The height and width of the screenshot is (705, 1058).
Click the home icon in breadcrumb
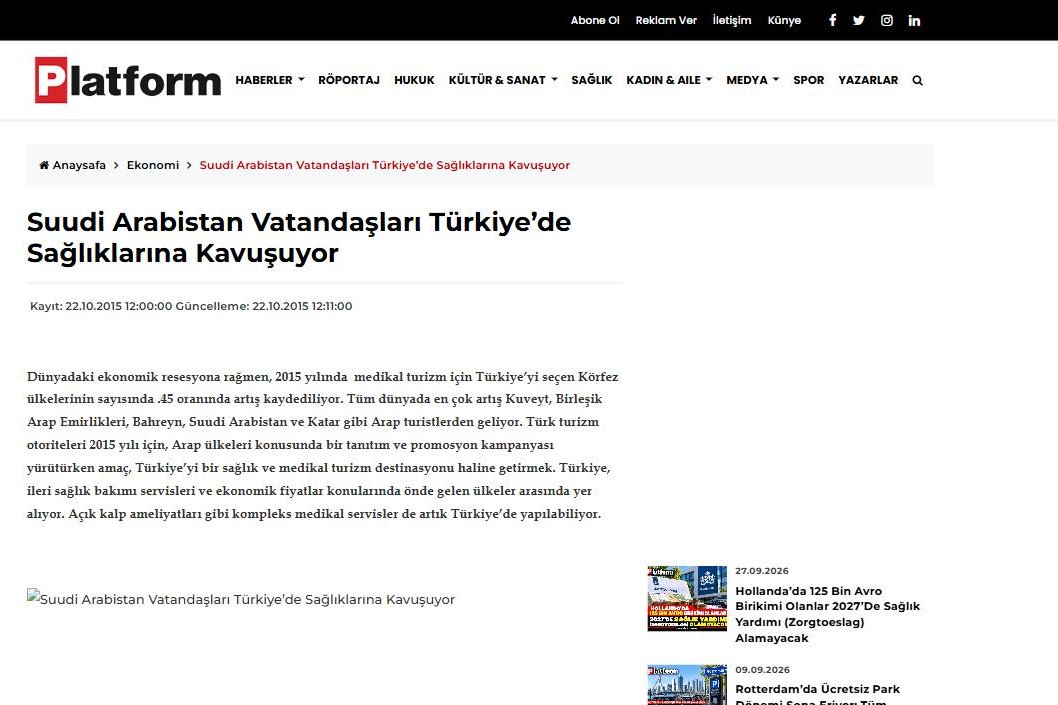(x=44, y=165)
